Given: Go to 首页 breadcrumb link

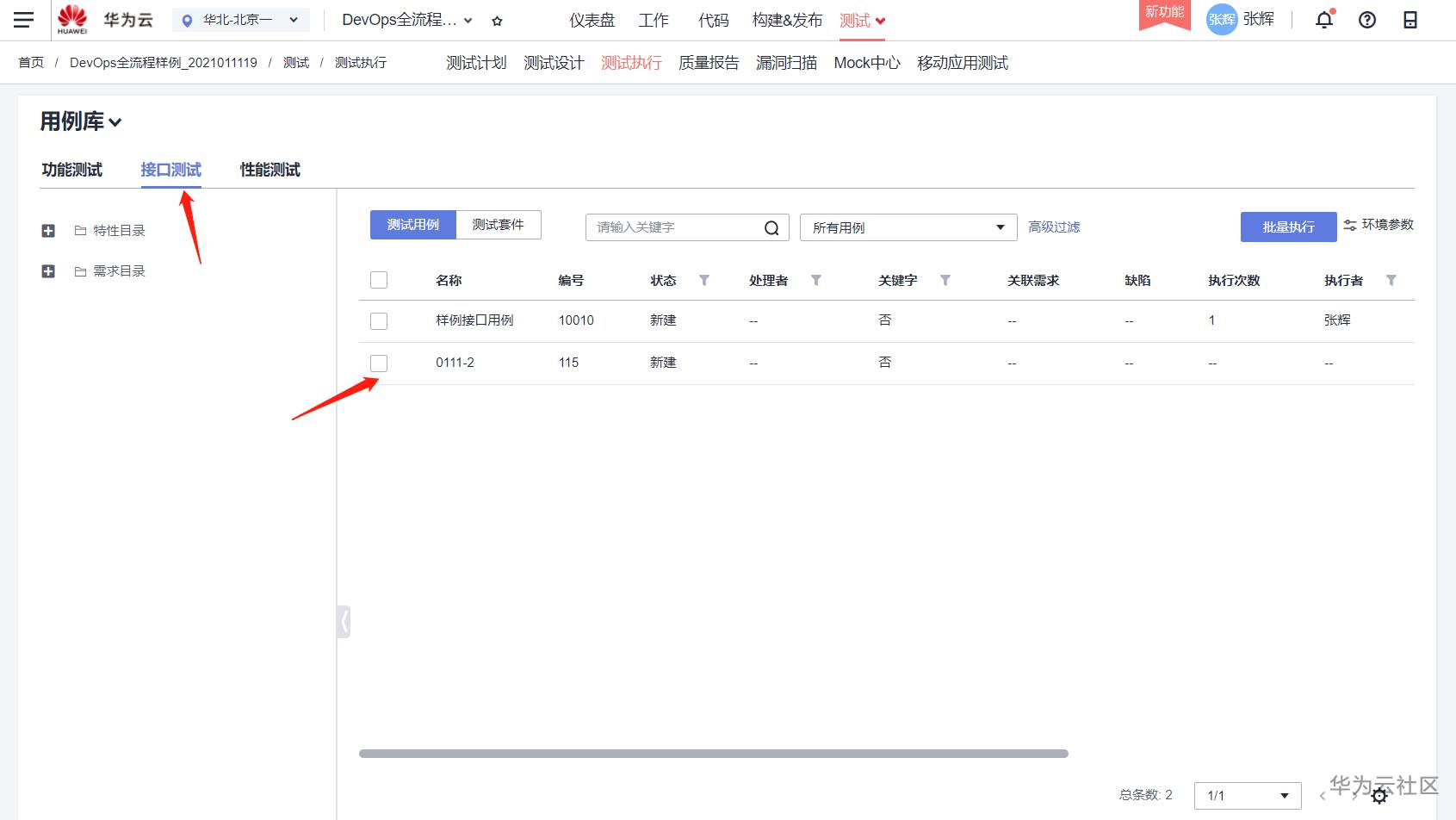Looking at the screenshot, I should click(x=31, y=63).
